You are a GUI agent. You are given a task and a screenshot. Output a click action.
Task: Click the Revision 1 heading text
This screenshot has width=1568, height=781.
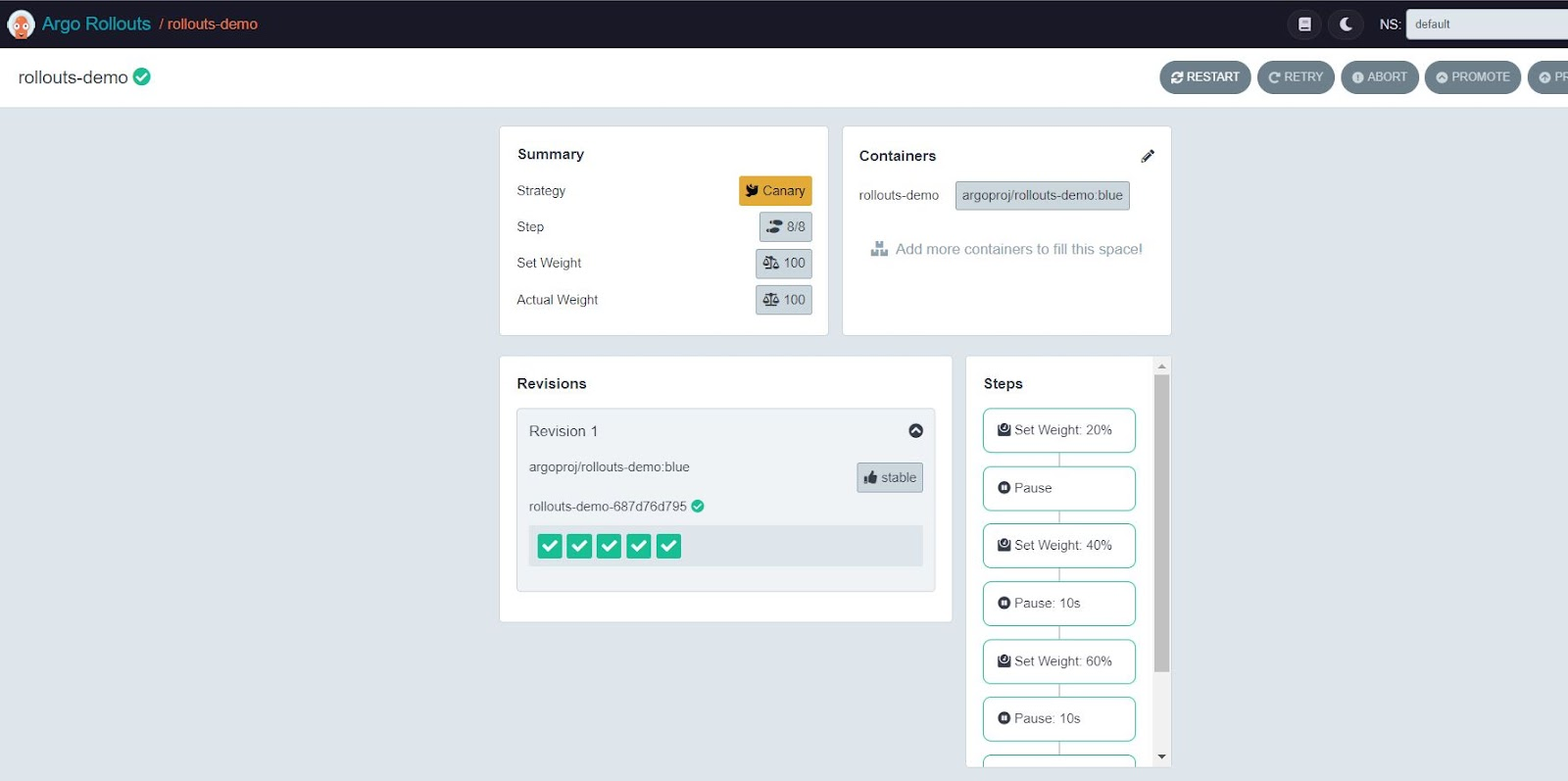click(563, 431)
